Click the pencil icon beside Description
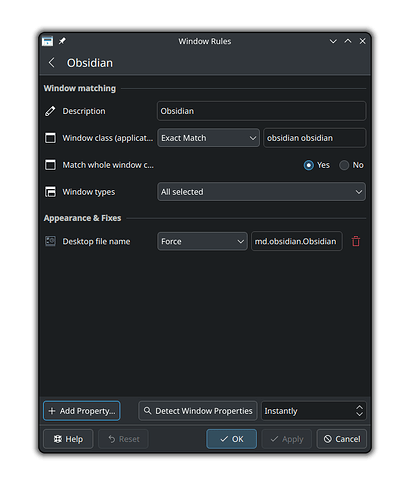The image size is (411, 500). click(50, 111)
